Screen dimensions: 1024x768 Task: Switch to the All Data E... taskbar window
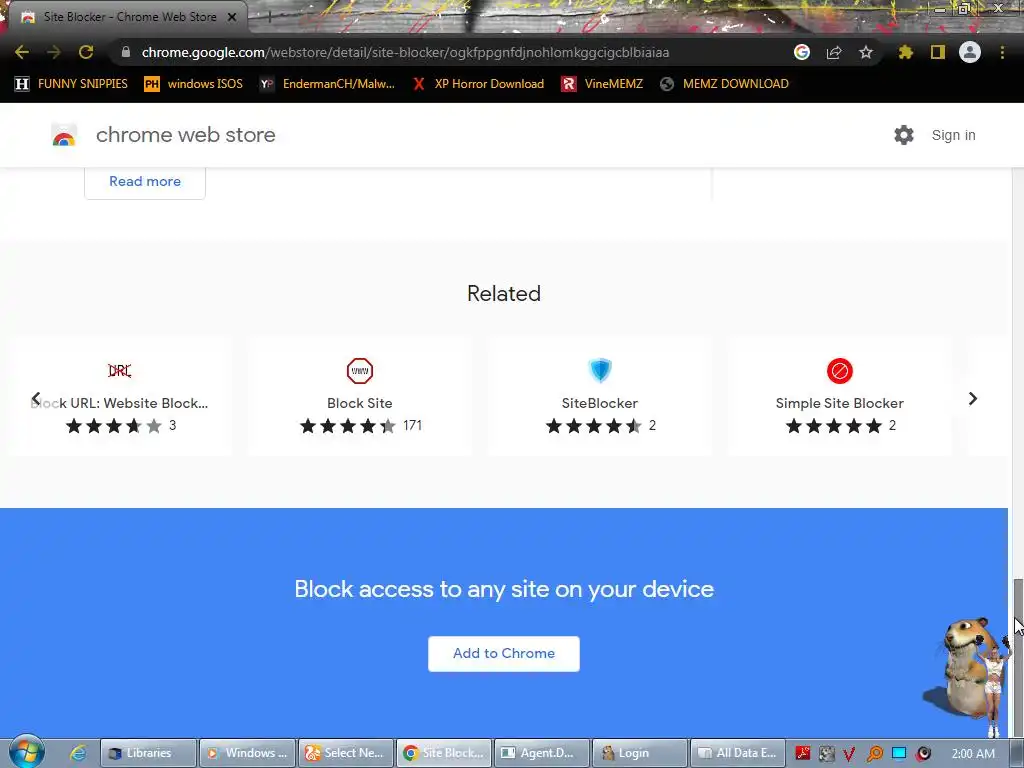tap(738, 753)
